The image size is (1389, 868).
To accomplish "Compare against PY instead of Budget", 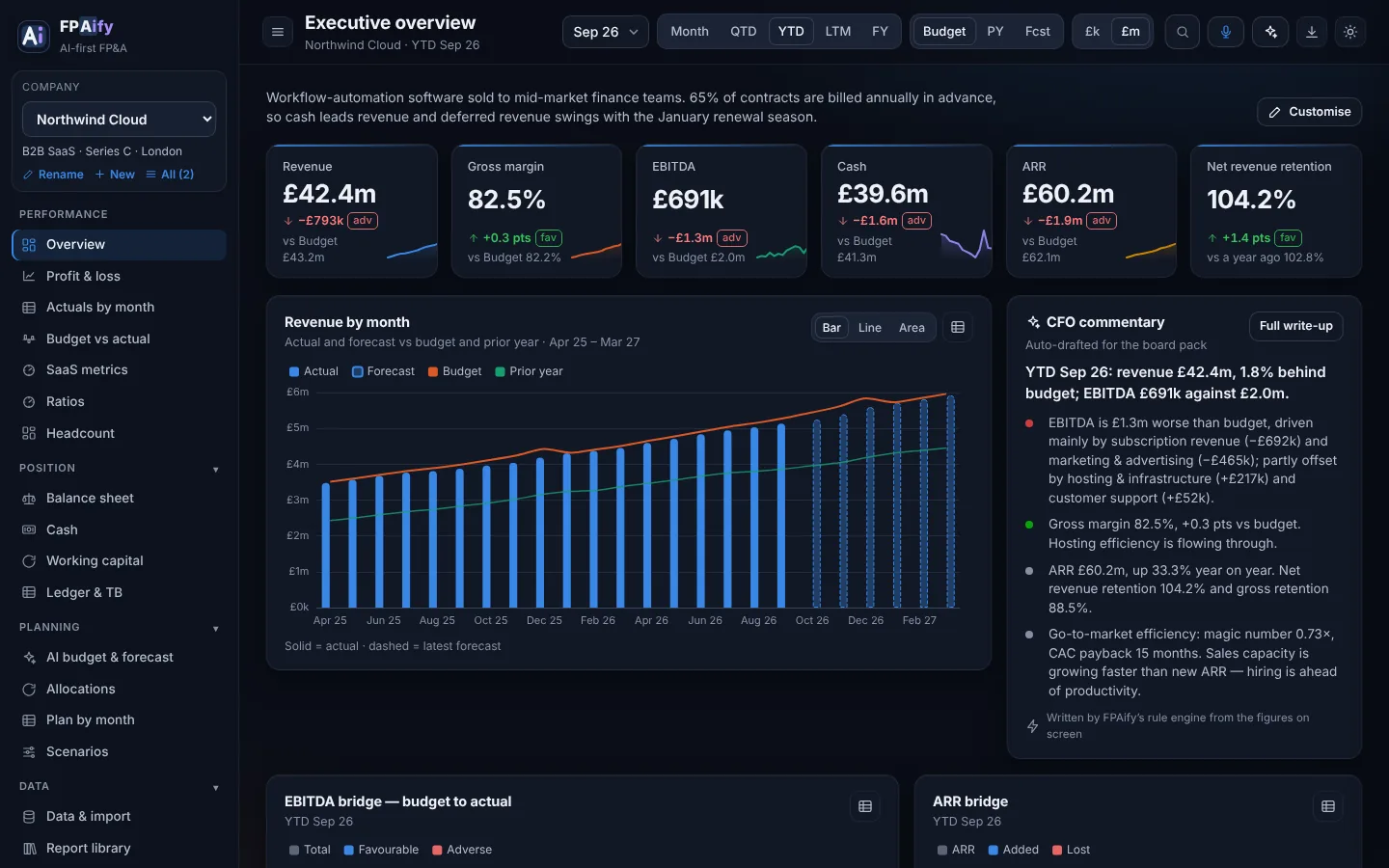I will click(995, 32).
